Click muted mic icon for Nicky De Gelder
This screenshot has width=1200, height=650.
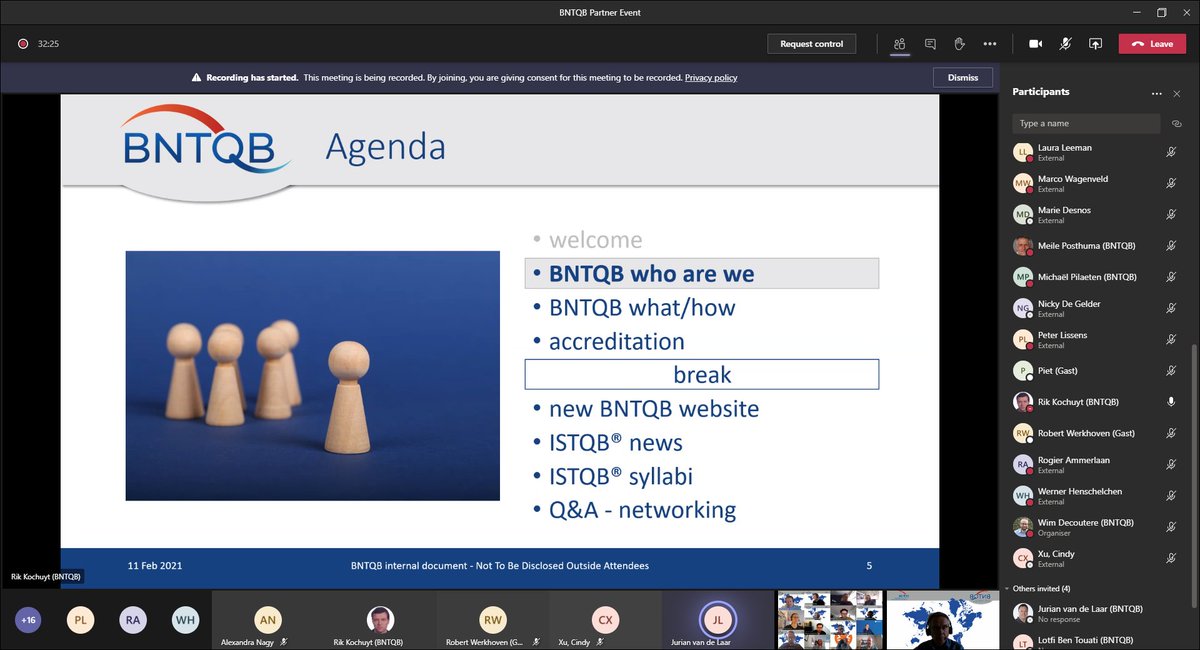[x=1171, y=308]
